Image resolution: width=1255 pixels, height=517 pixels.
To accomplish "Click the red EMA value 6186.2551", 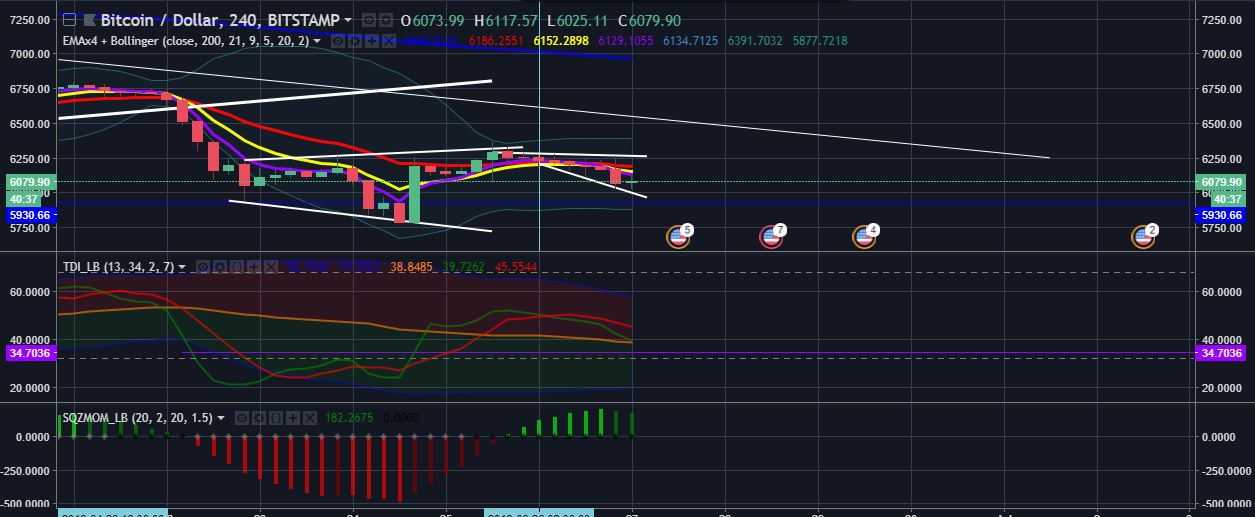I will (496, 41).
